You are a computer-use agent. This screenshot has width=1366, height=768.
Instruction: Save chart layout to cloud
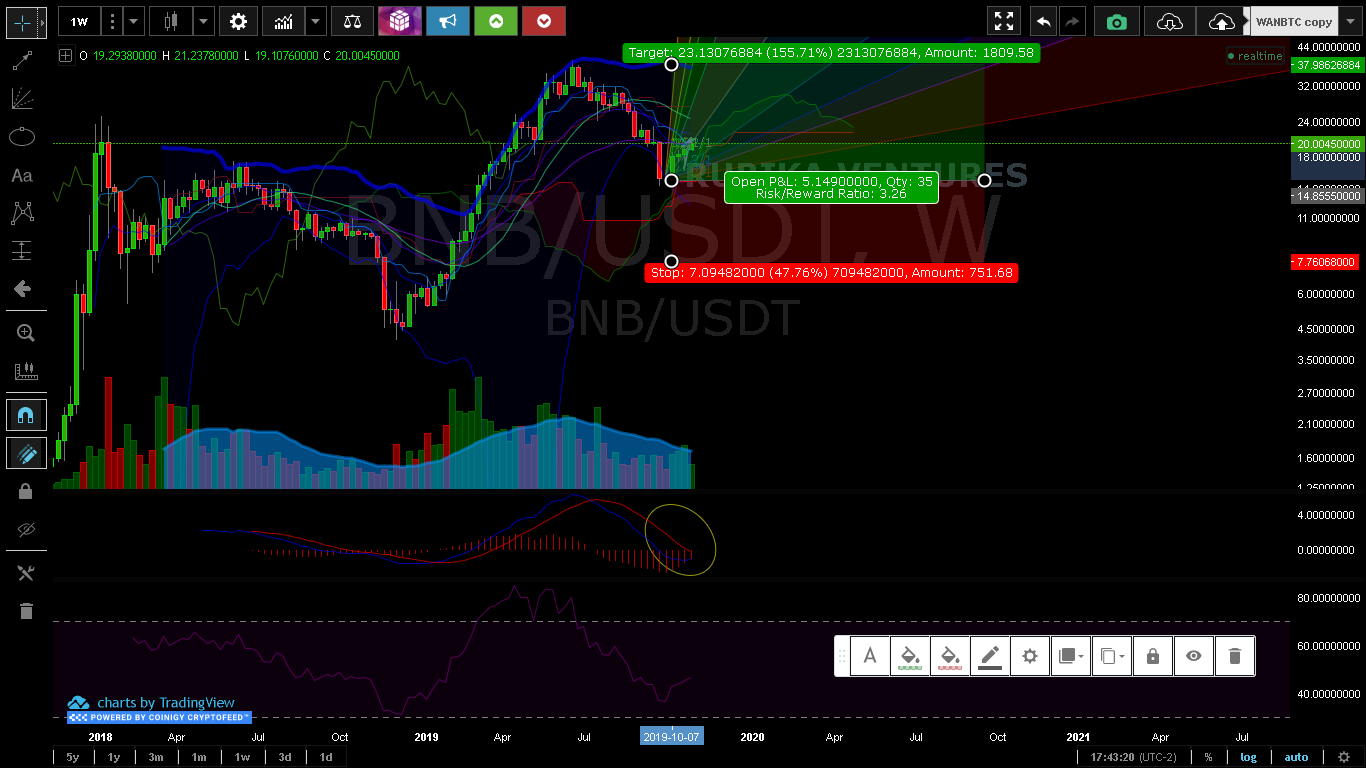(1221, 21)
